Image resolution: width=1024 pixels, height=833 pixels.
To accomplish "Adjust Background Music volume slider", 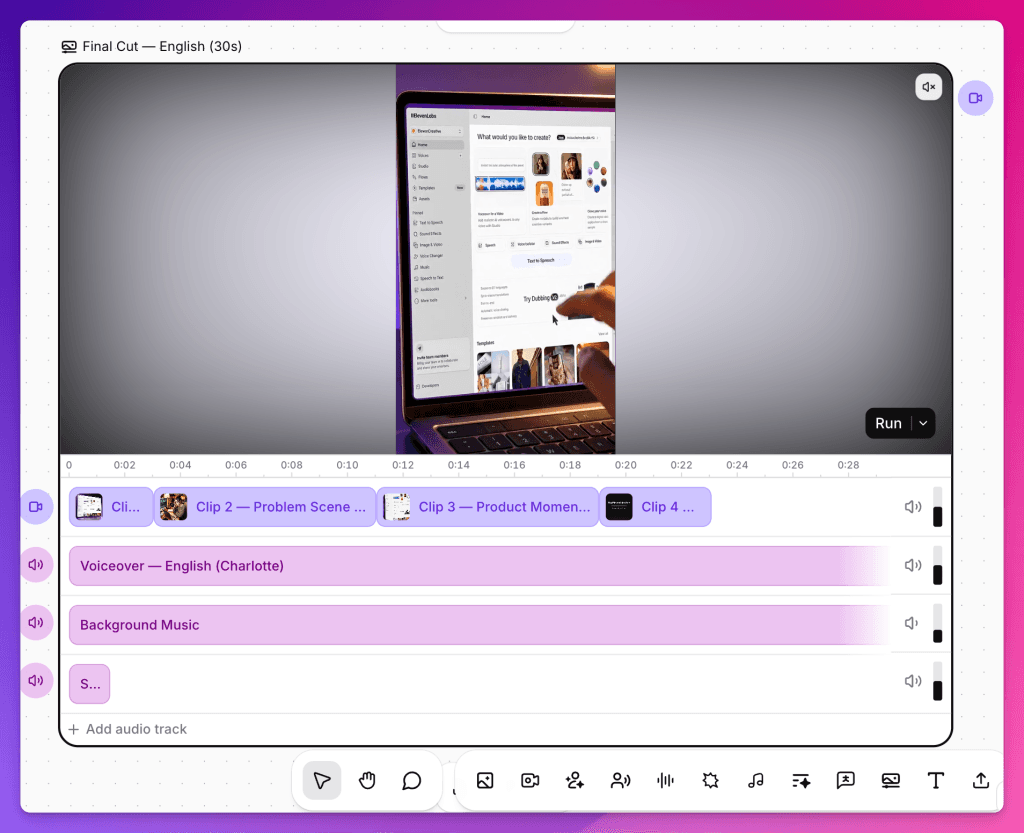I will click(937, 623).
